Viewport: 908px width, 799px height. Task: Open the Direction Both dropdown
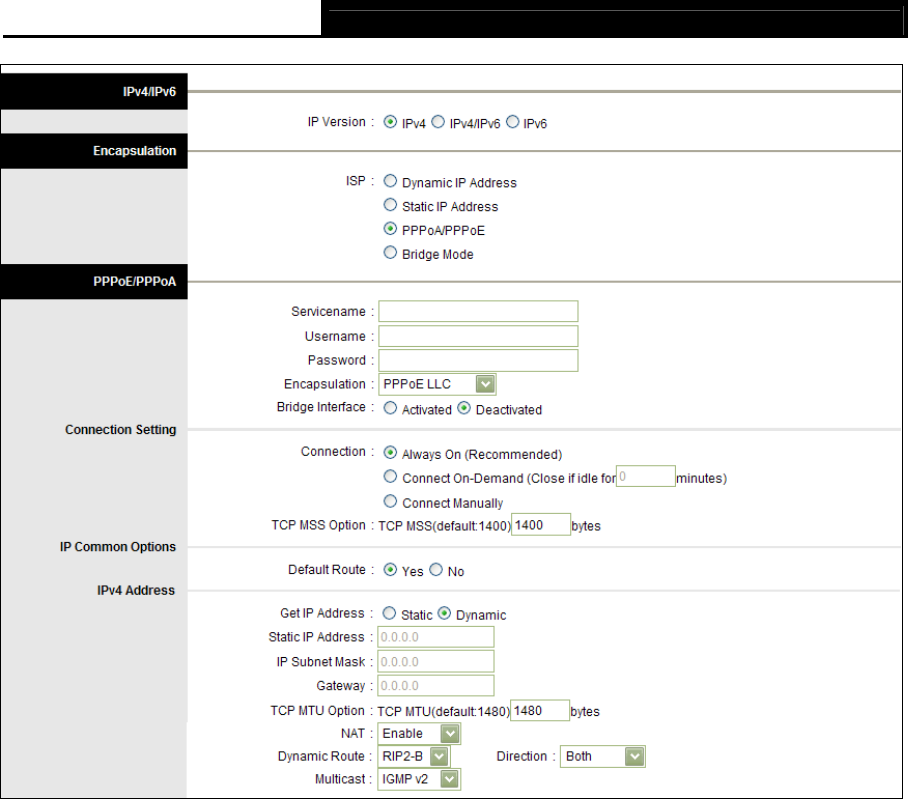click(x=602, y=756)
